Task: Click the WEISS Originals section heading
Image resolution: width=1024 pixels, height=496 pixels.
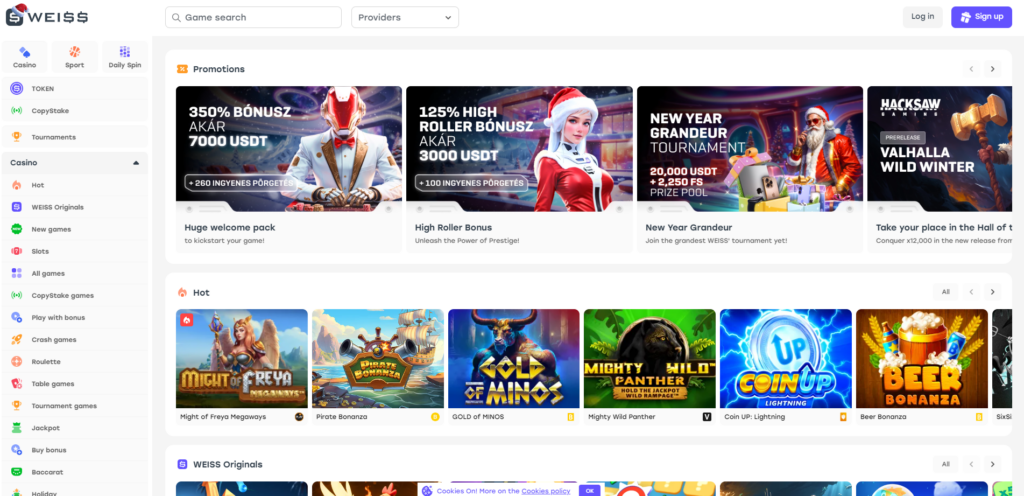Action: [x=228, y=465]
